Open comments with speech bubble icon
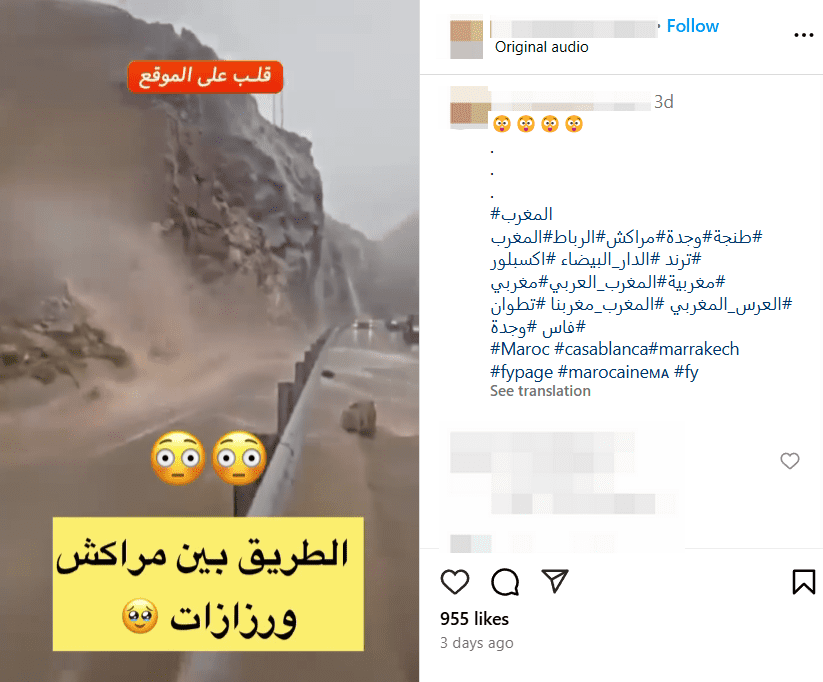 (x=505, y=582)
